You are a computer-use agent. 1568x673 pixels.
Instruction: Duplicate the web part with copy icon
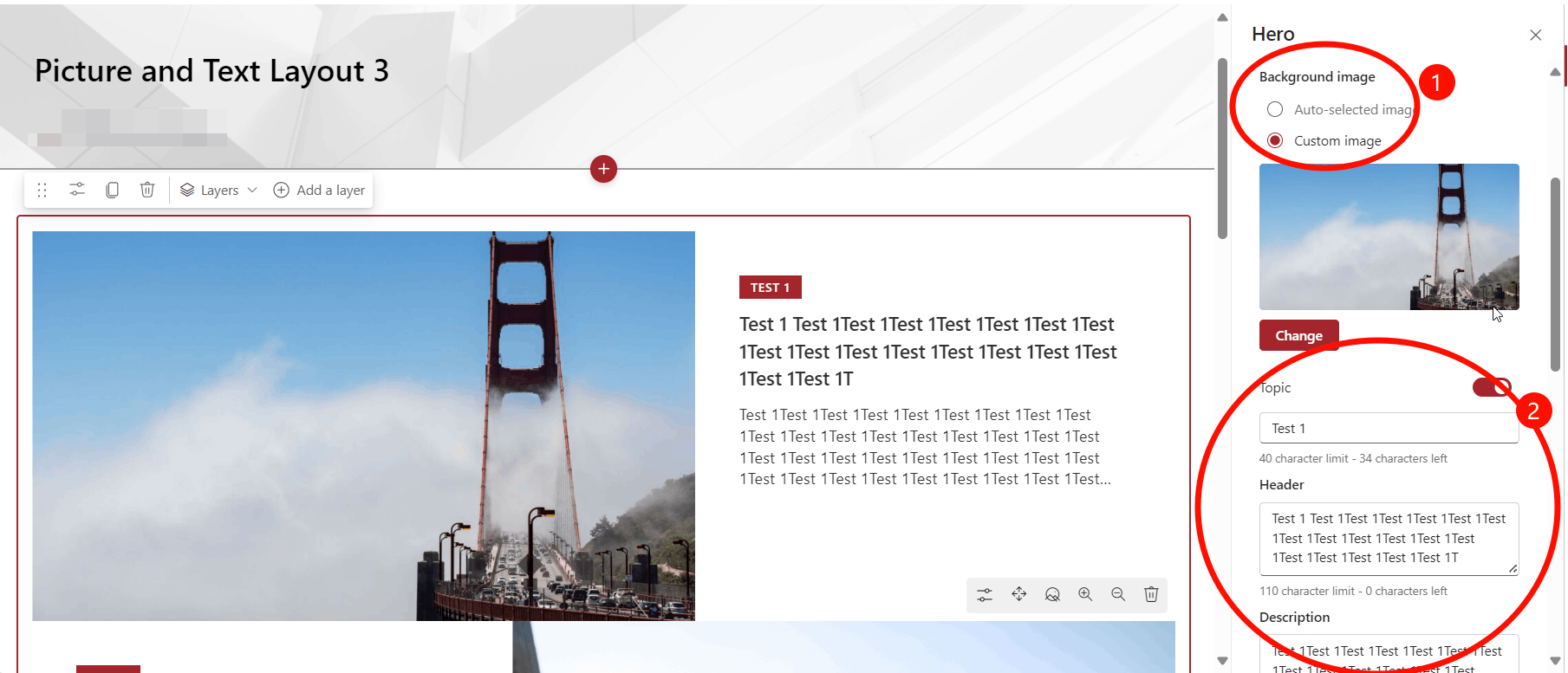[112, 190]
